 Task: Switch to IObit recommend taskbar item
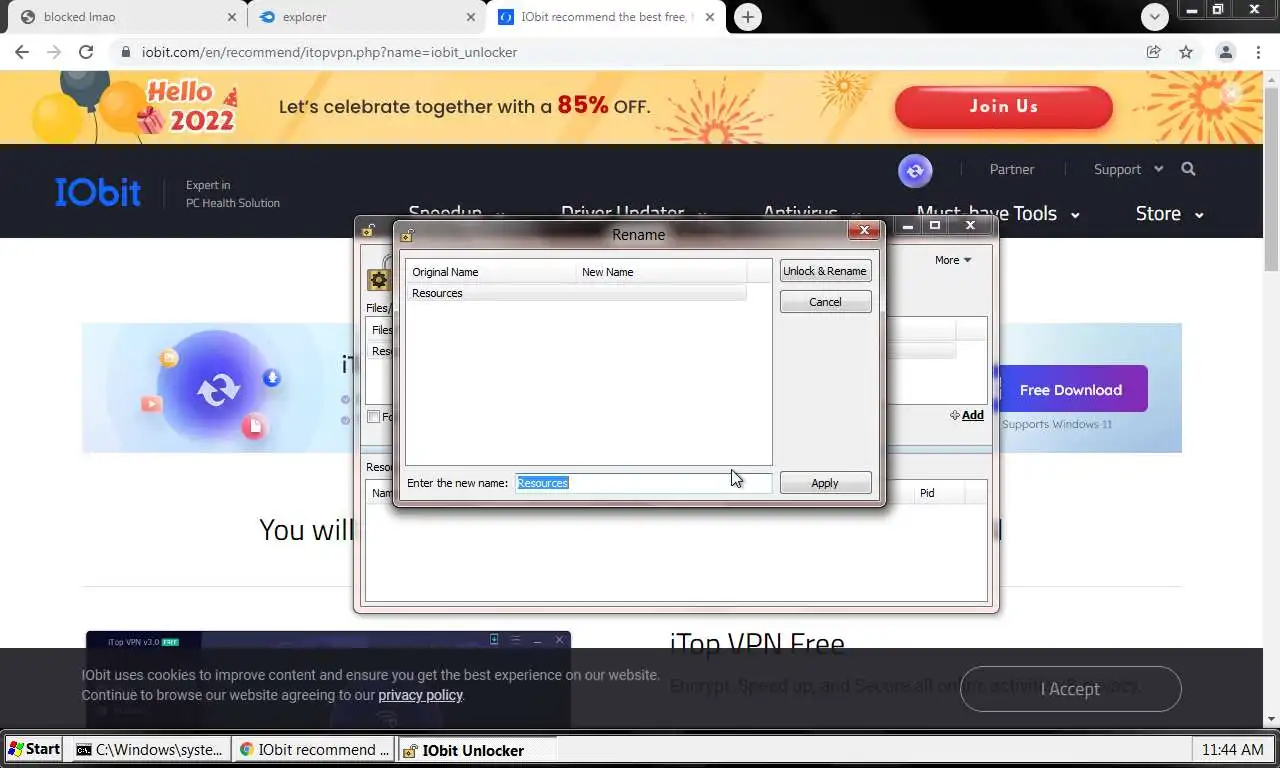click(315, 750)
